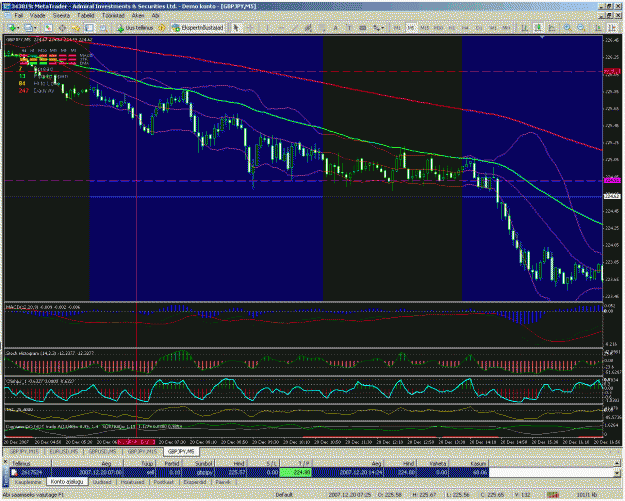This screenshot has height=501, width=625.
Task: Open the Fail menu
Action: [x=19, y=16]
